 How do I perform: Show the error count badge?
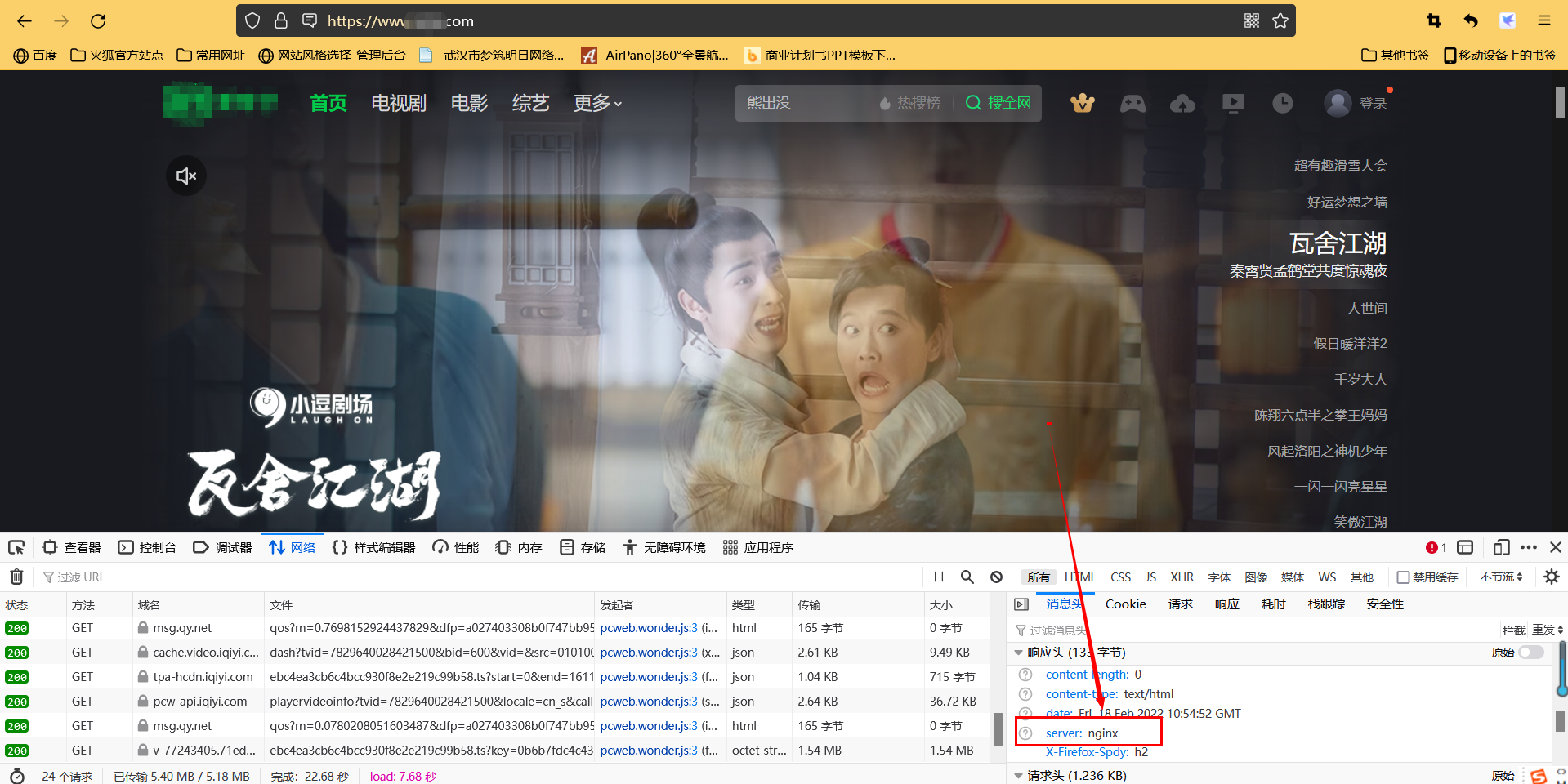1436,547
